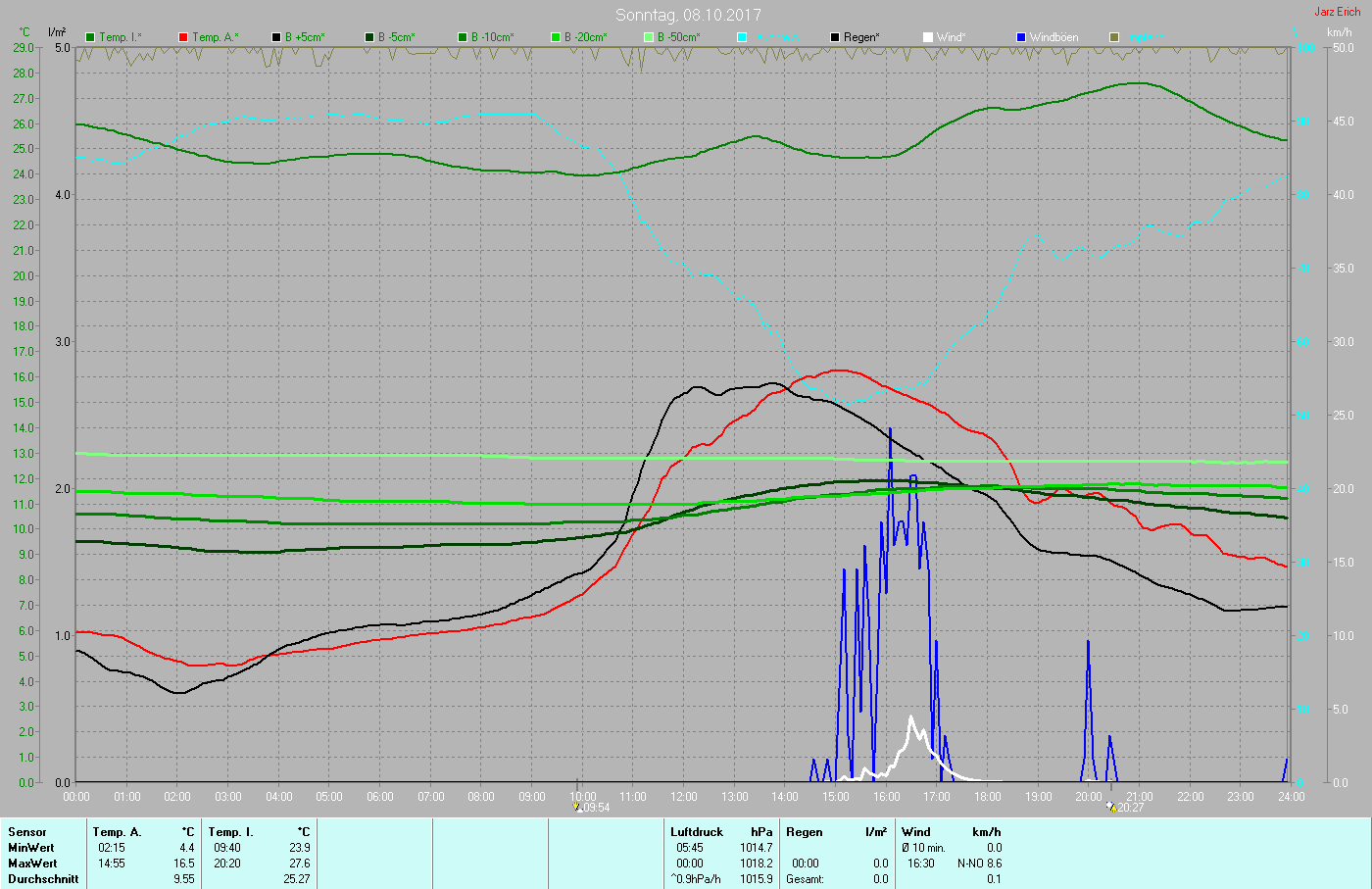The width and height of the screenshot is (1372, 889).
Task: Click the Sensor header in statistics table
Action: (27, 832)
